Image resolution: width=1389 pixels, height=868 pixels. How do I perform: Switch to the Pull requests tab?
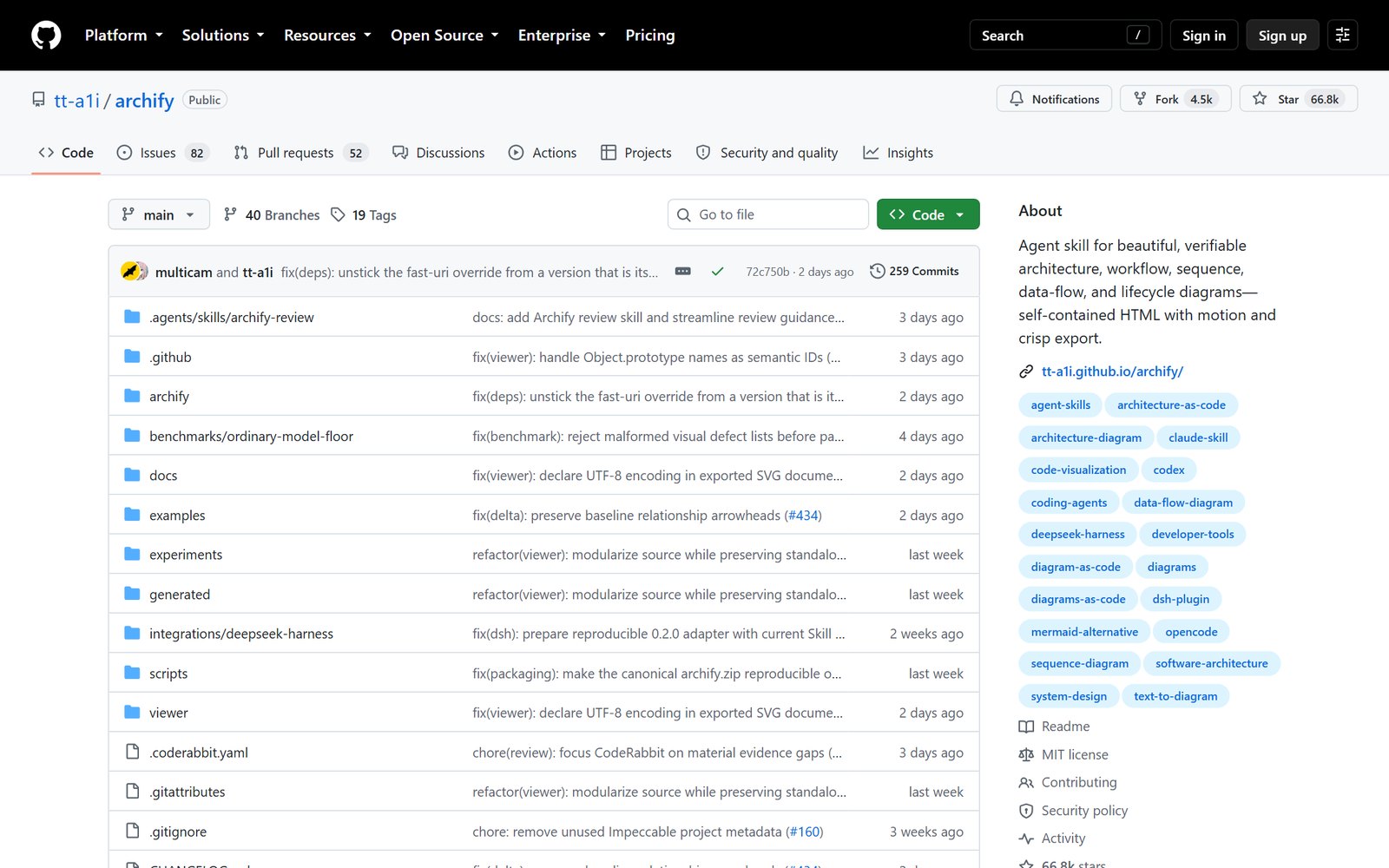tap(301, 153)
